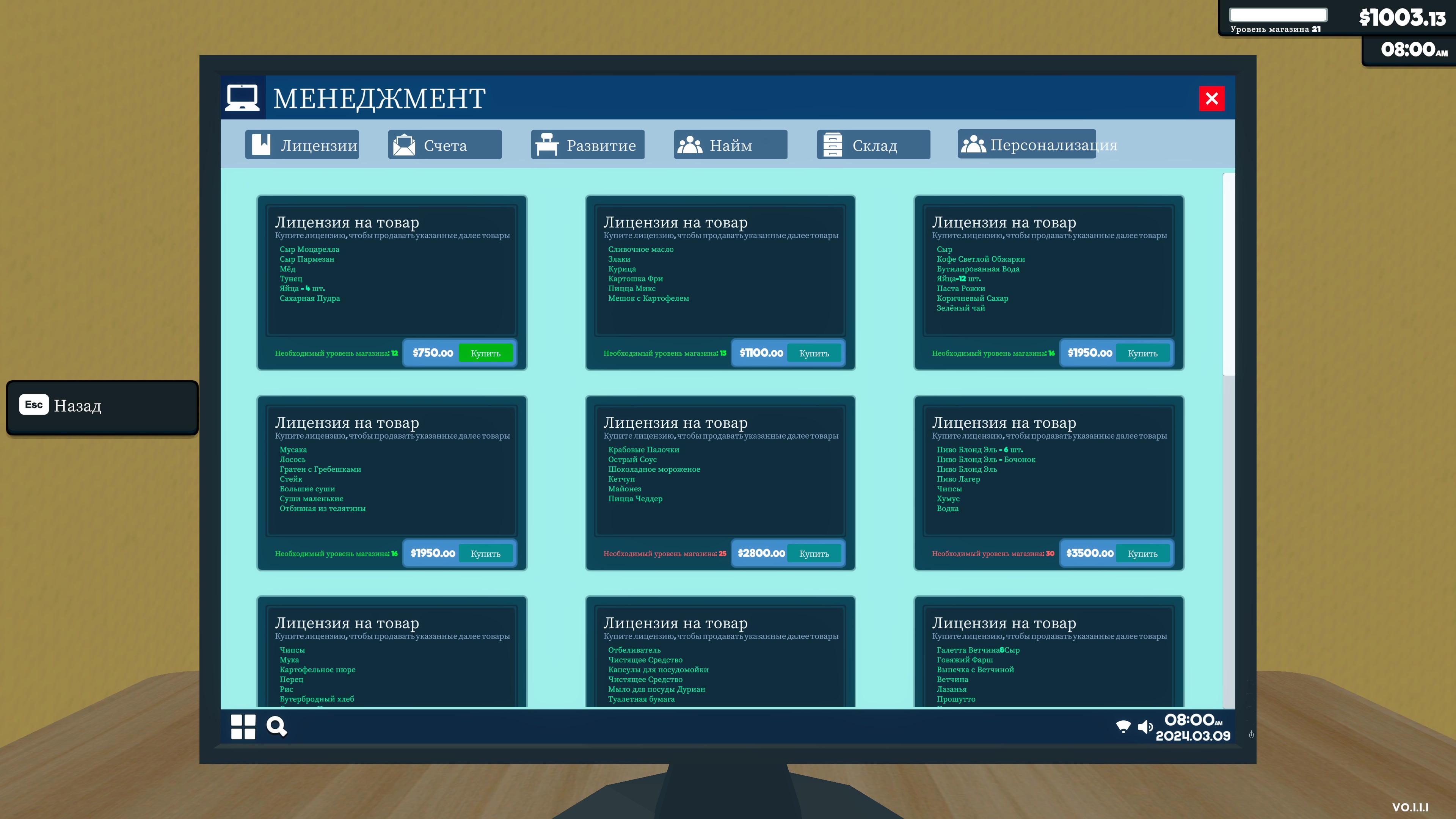Click the Development desk icon
The image size is (1456, 819).
click(546, 145)
